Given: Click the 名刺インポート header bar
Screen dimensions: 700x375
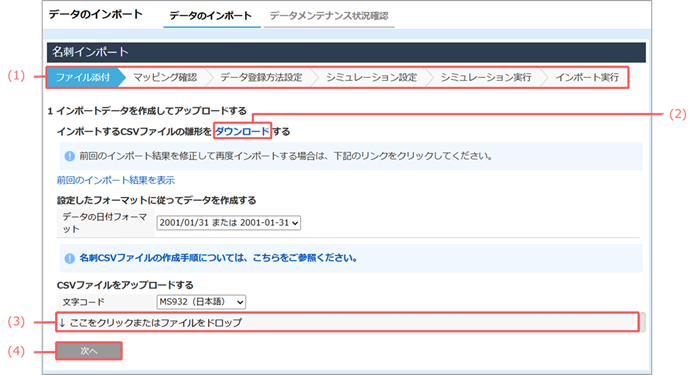Looking at the screenshot, I should pyautogui.click(x=346, y=52).
